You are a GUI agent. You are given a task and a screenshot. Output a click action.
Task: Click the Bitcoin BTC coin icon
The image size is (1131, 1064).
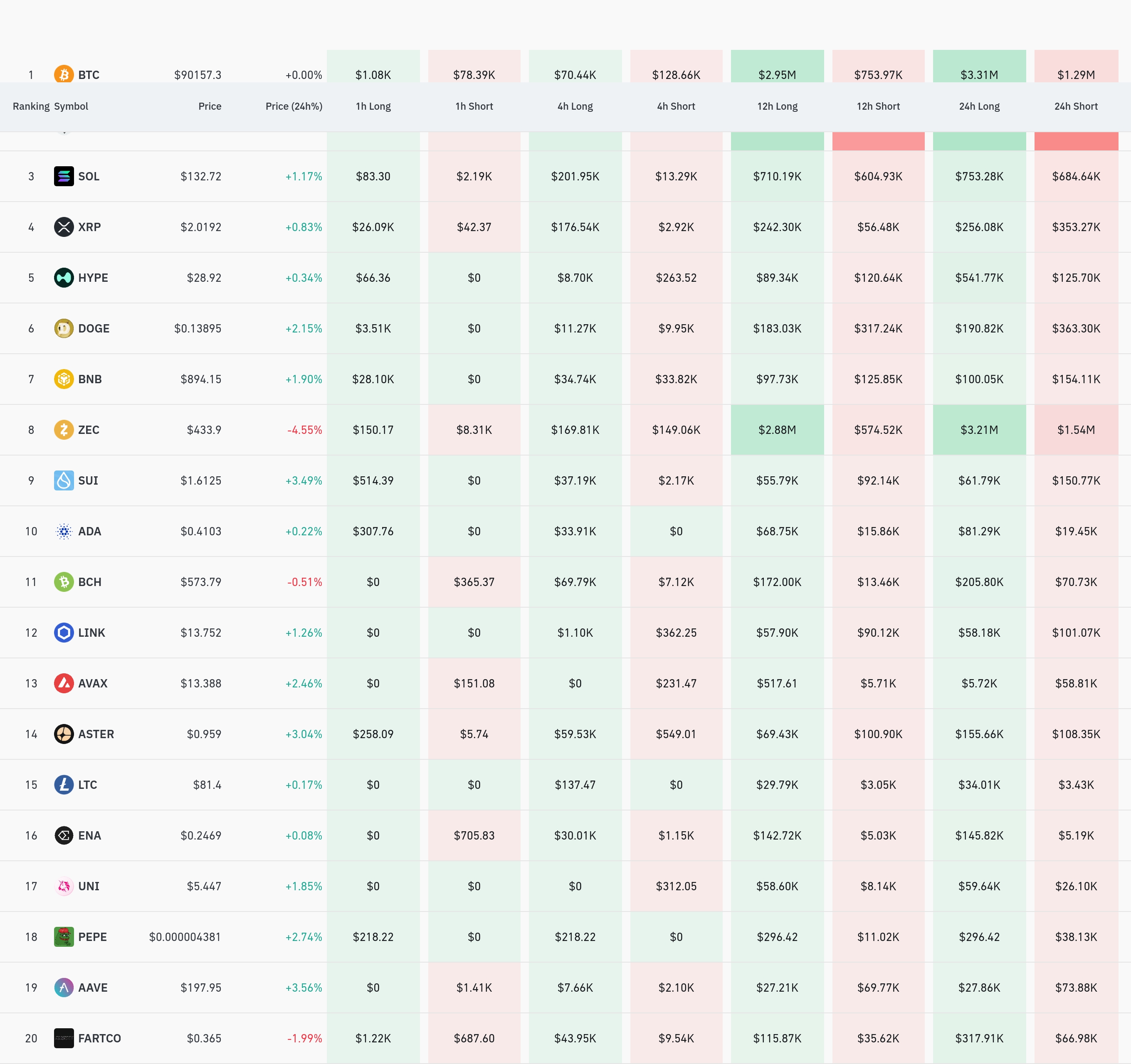pos(64,74)
